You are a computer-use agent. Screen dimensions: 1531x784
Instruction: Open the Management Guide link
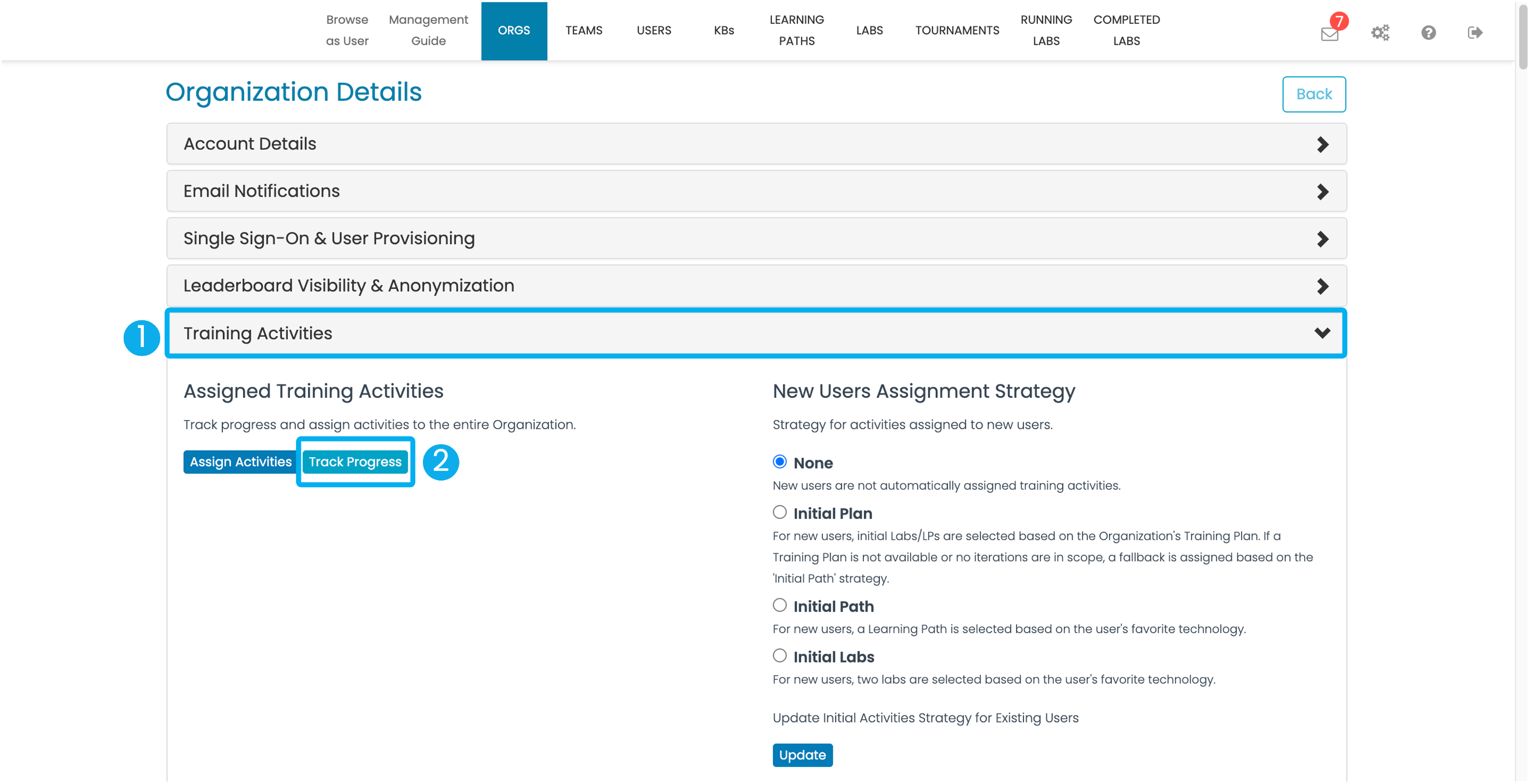click(428, 31)
